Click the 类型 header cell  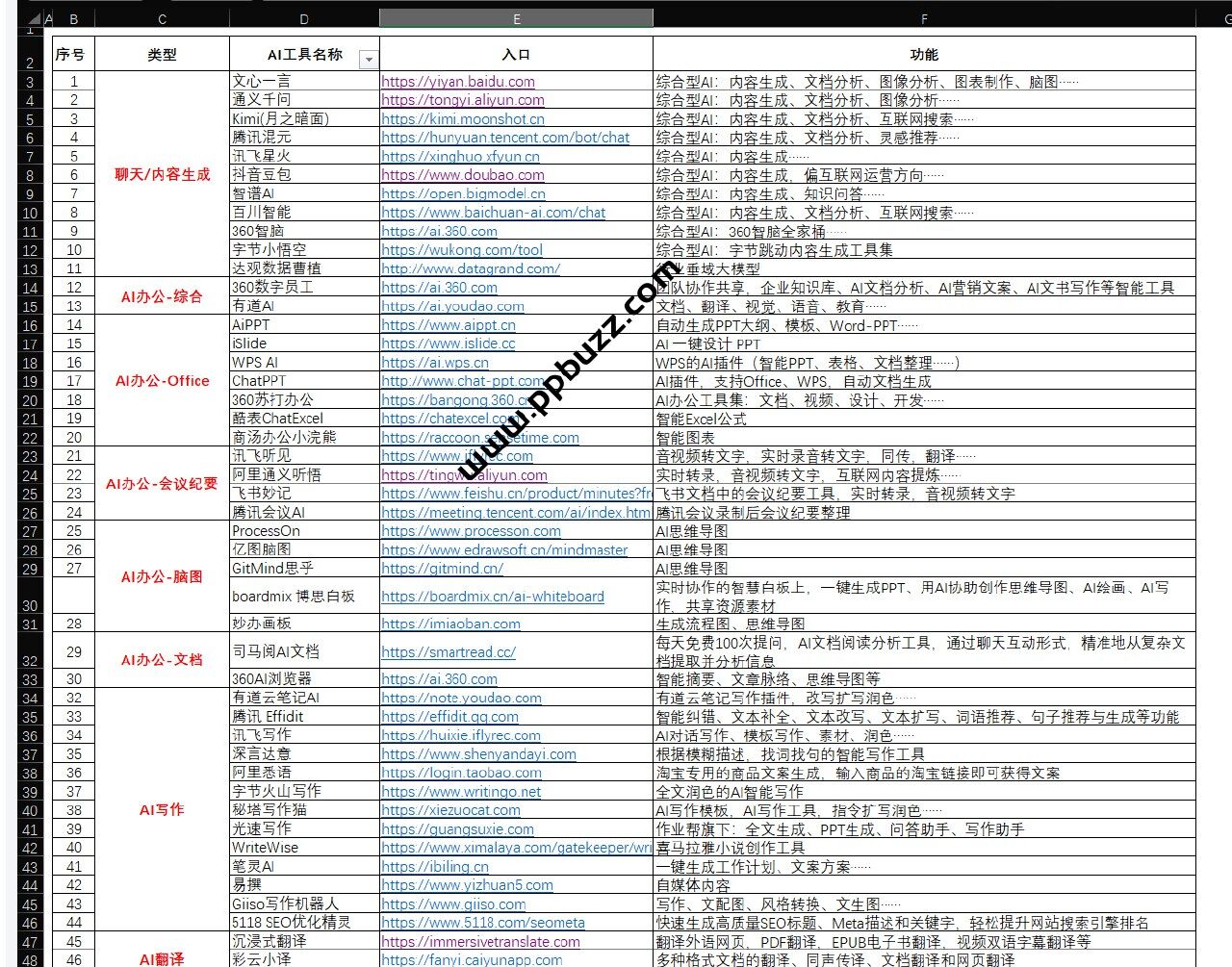pos(162,55)
